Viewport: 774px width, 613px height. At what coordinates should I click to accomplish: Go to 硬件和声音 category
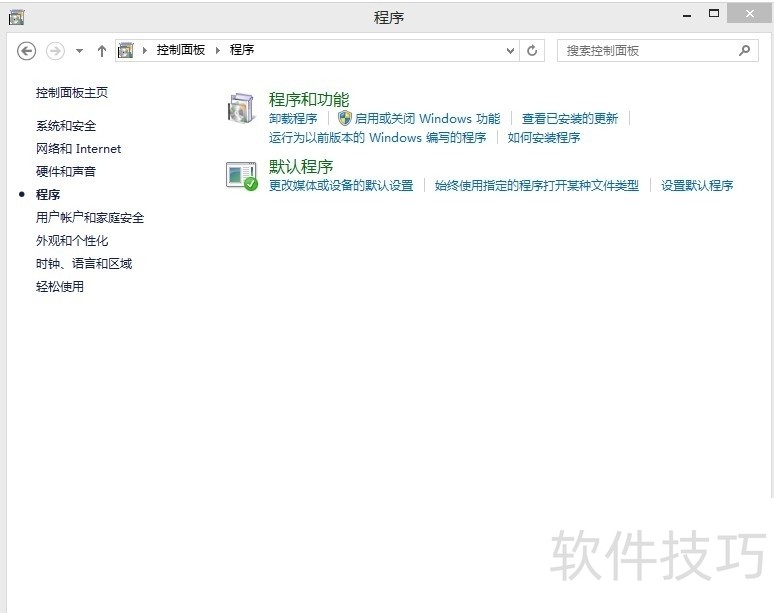66,171
